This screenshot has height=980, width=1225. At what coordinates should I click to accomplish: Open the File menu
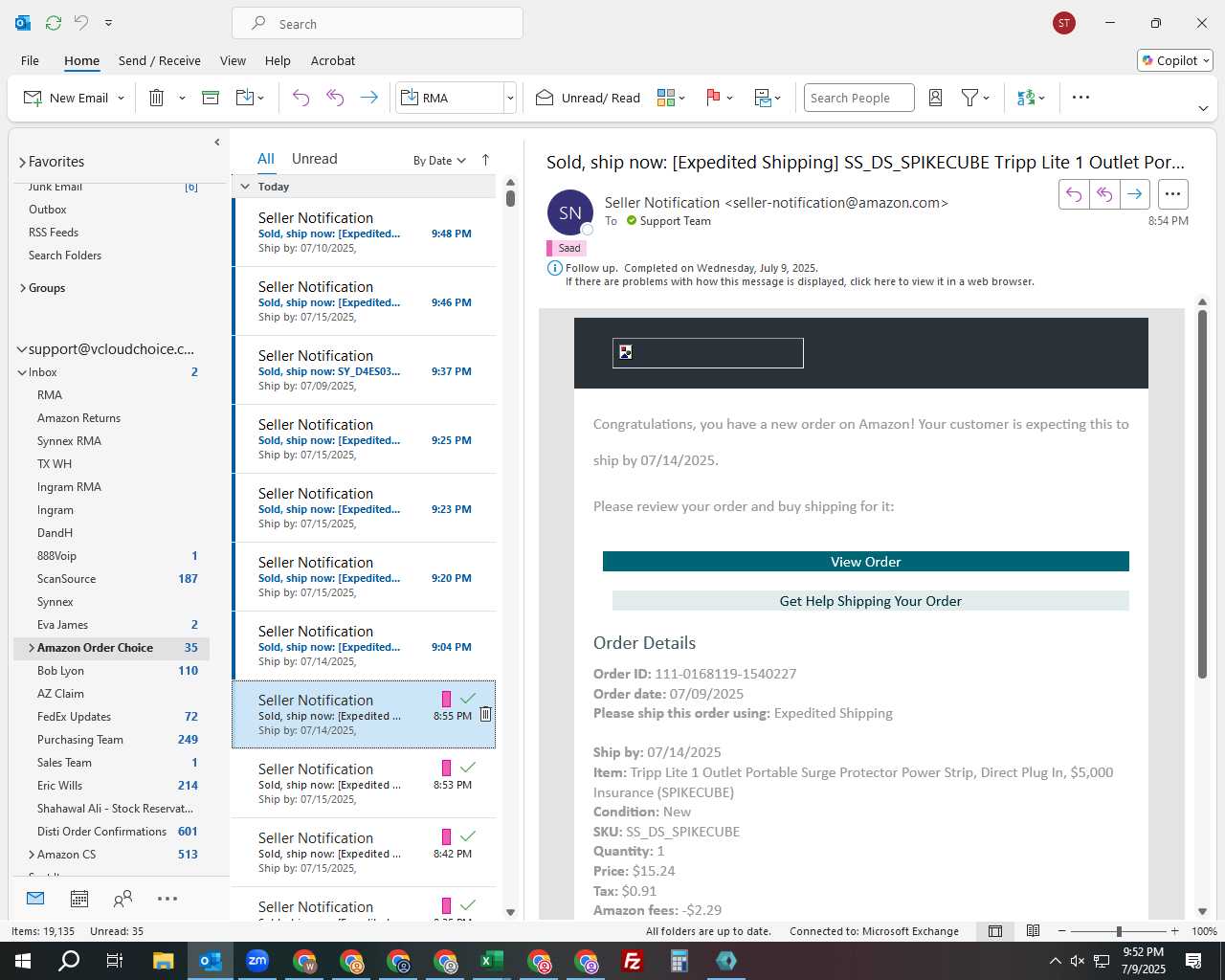point(30,60)
